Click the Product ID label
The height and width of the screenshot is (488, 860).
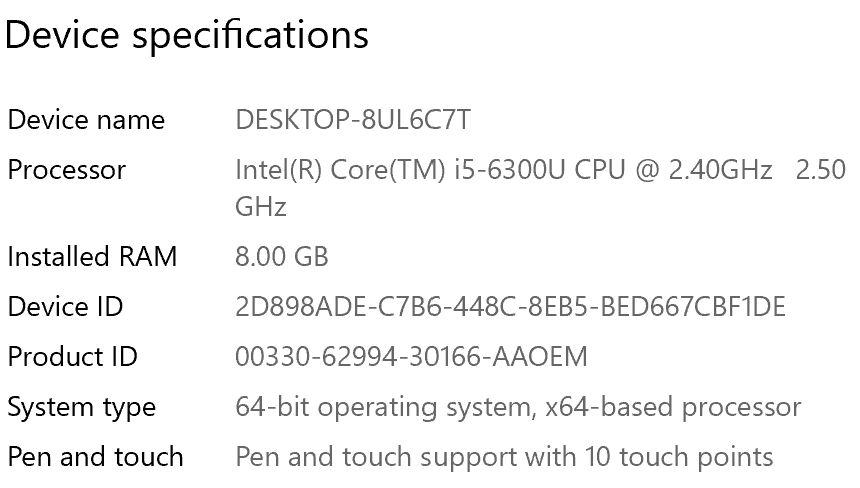[72, 357]
